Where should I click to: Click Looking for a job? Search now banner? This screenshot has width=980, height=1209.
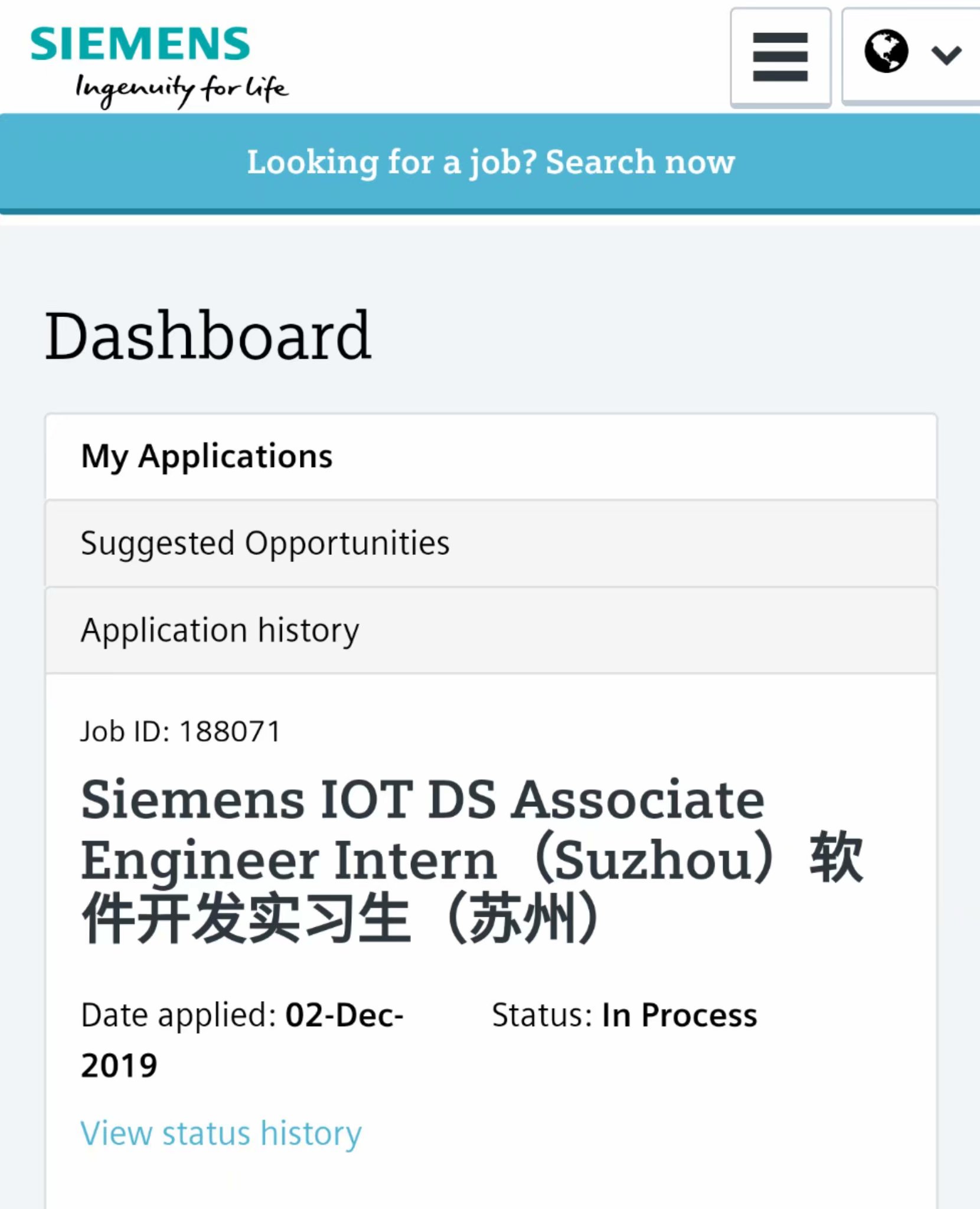(490, 163)
